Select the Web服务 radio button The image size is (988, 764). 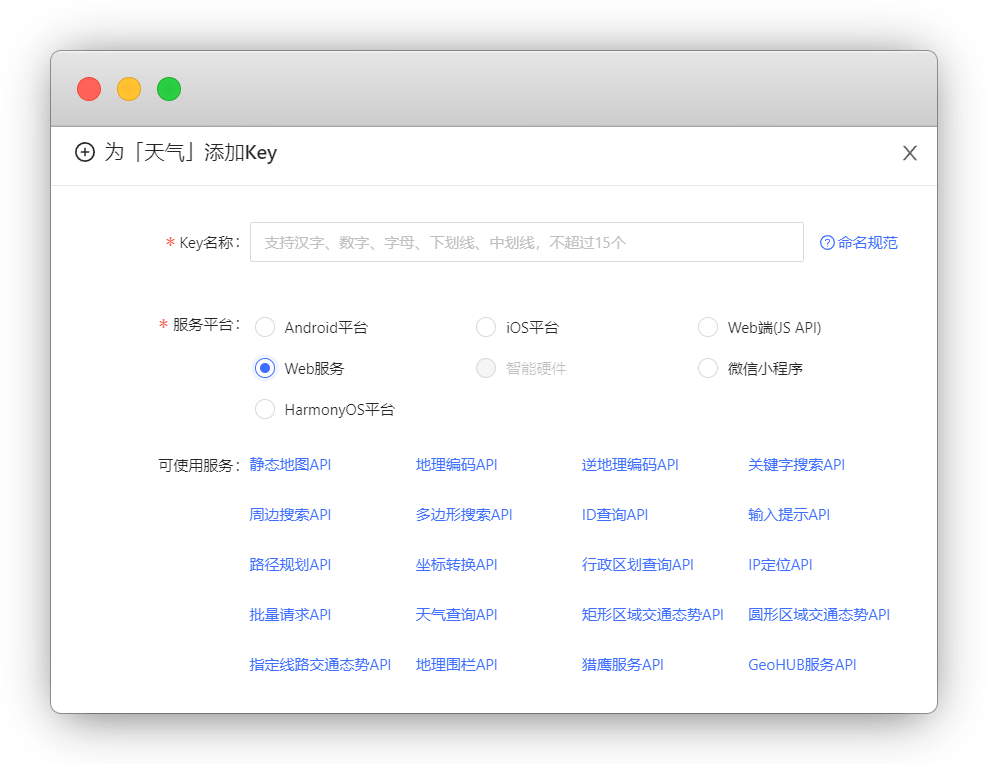265,368
